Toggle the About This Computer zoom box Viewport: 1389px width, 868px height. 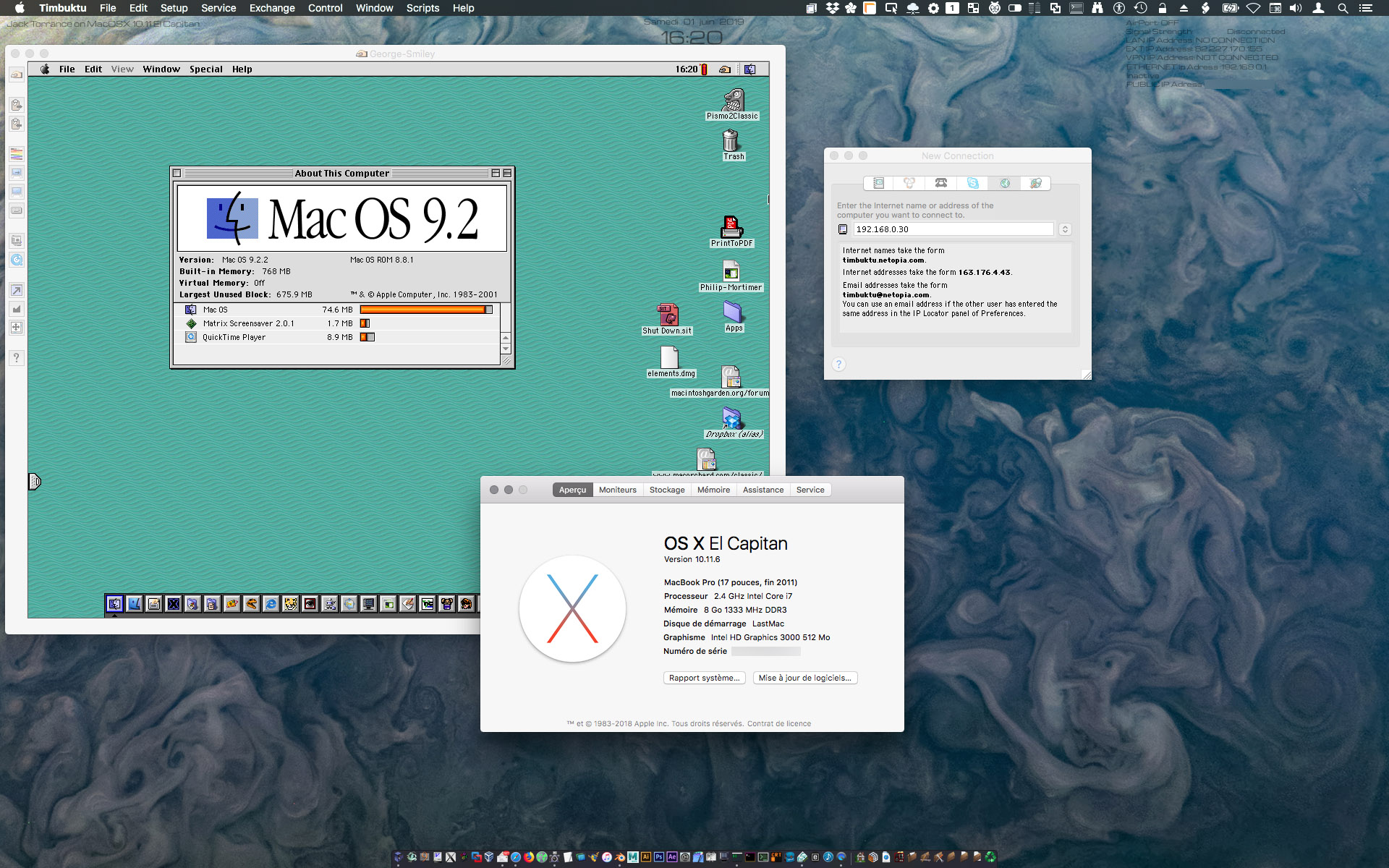point(496,174)
